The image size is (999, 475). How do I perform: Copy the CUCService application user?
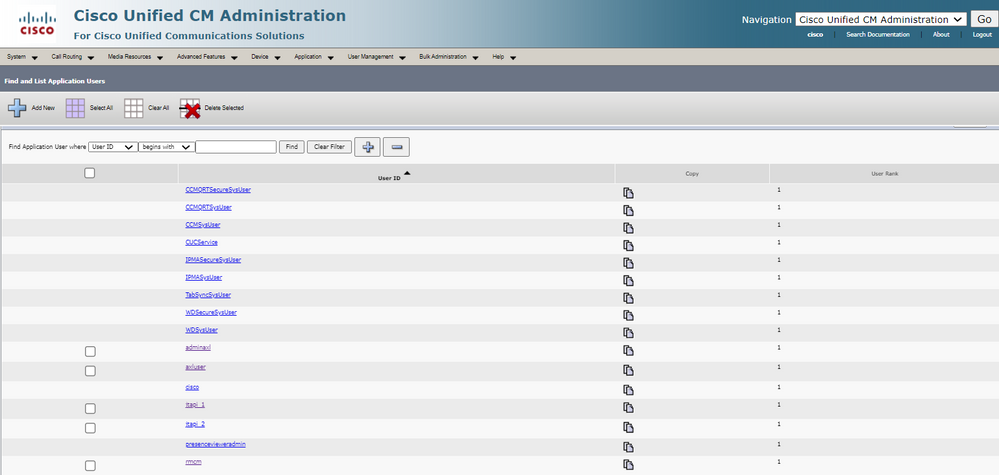click(628, 245)
